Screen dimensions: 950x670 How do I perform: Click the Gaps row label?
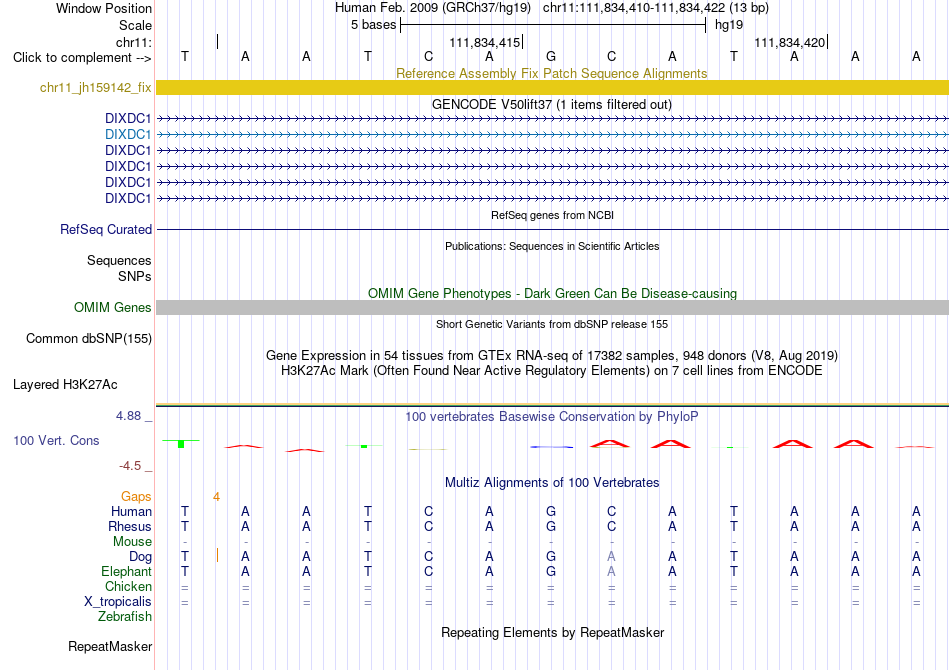pyautogui.click(x=136, y=497)
